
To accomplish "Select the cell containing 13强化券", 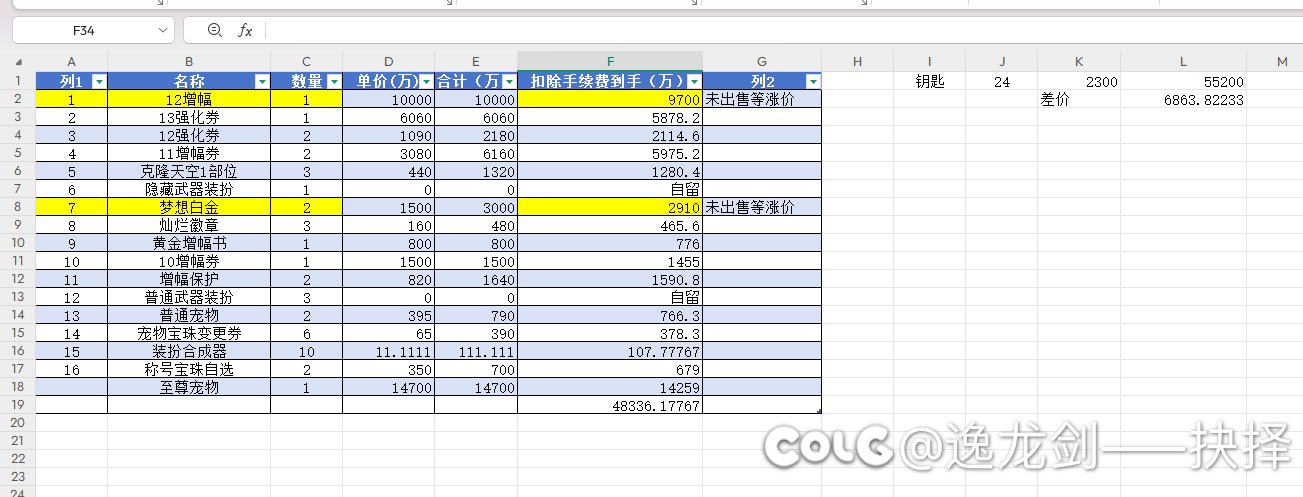I will (189, 117).
